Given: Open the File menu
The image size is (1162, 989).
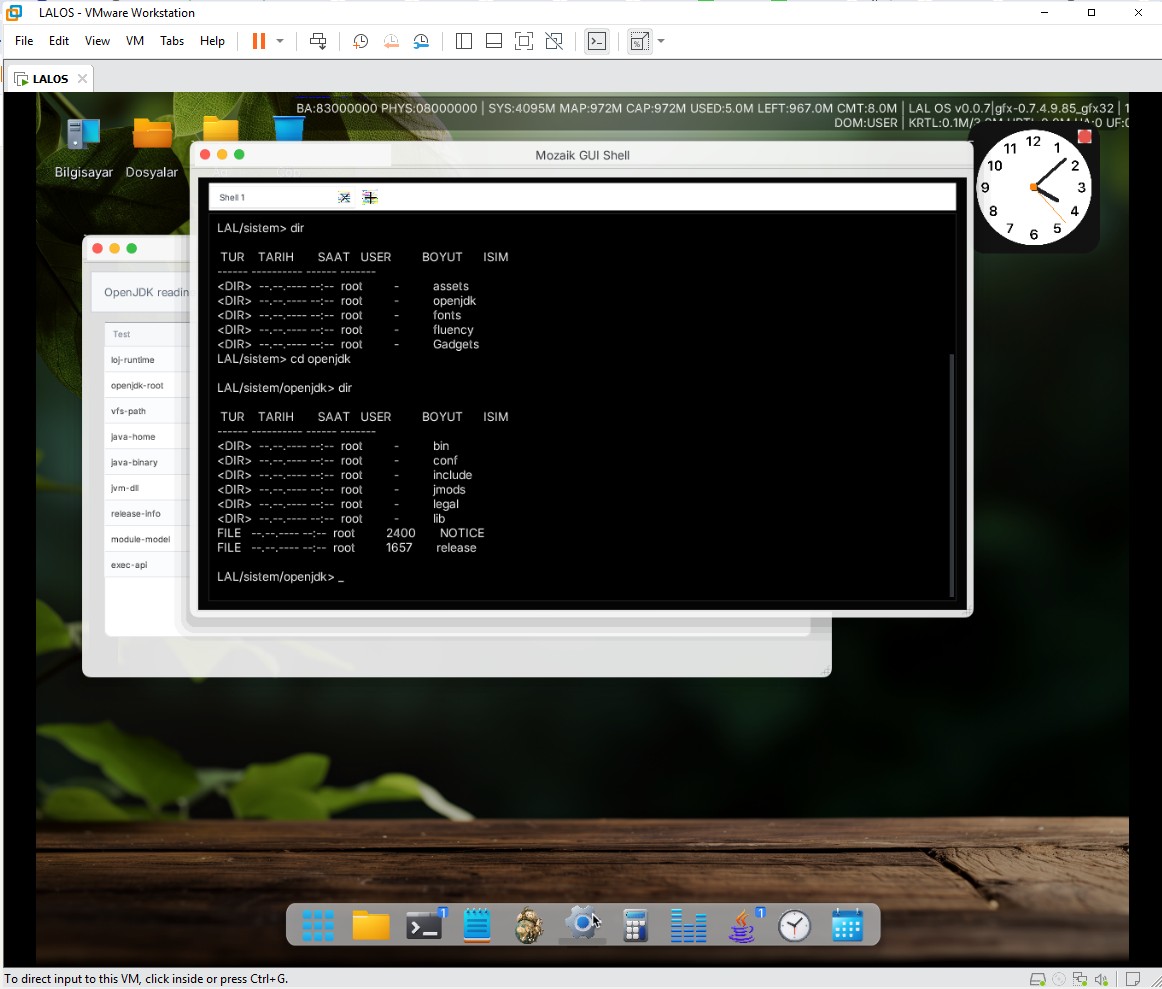Looking at the screenshot, I should pos(24,41).
